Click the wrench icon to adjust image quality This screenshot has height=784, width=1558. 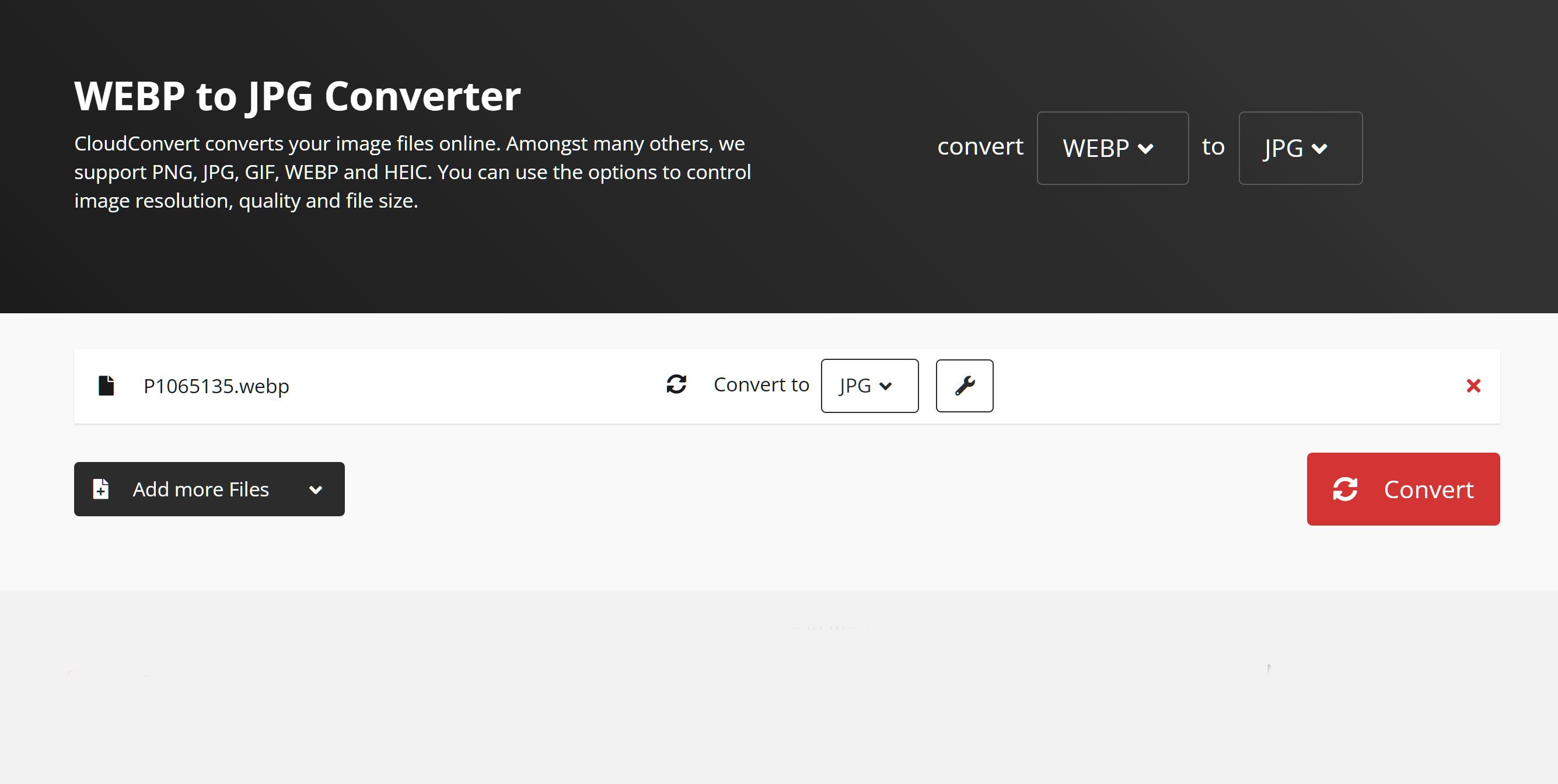coord(964,385)
